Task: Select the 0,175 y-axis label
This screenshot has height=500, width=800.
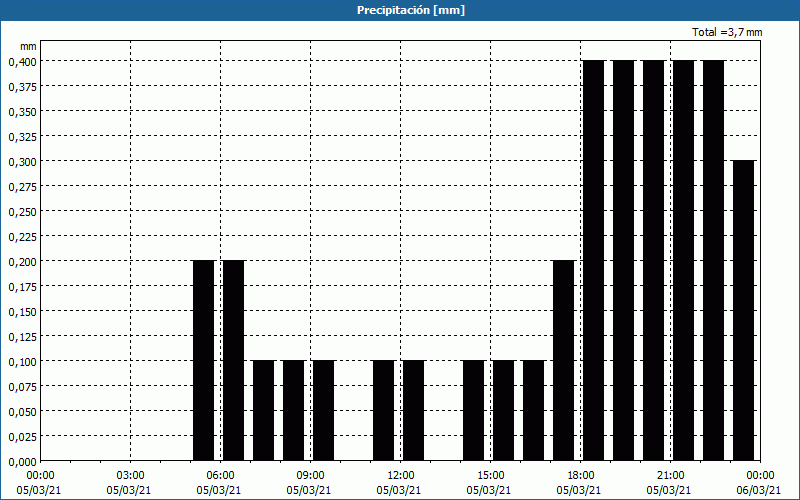Action: [x=22, y=287]
